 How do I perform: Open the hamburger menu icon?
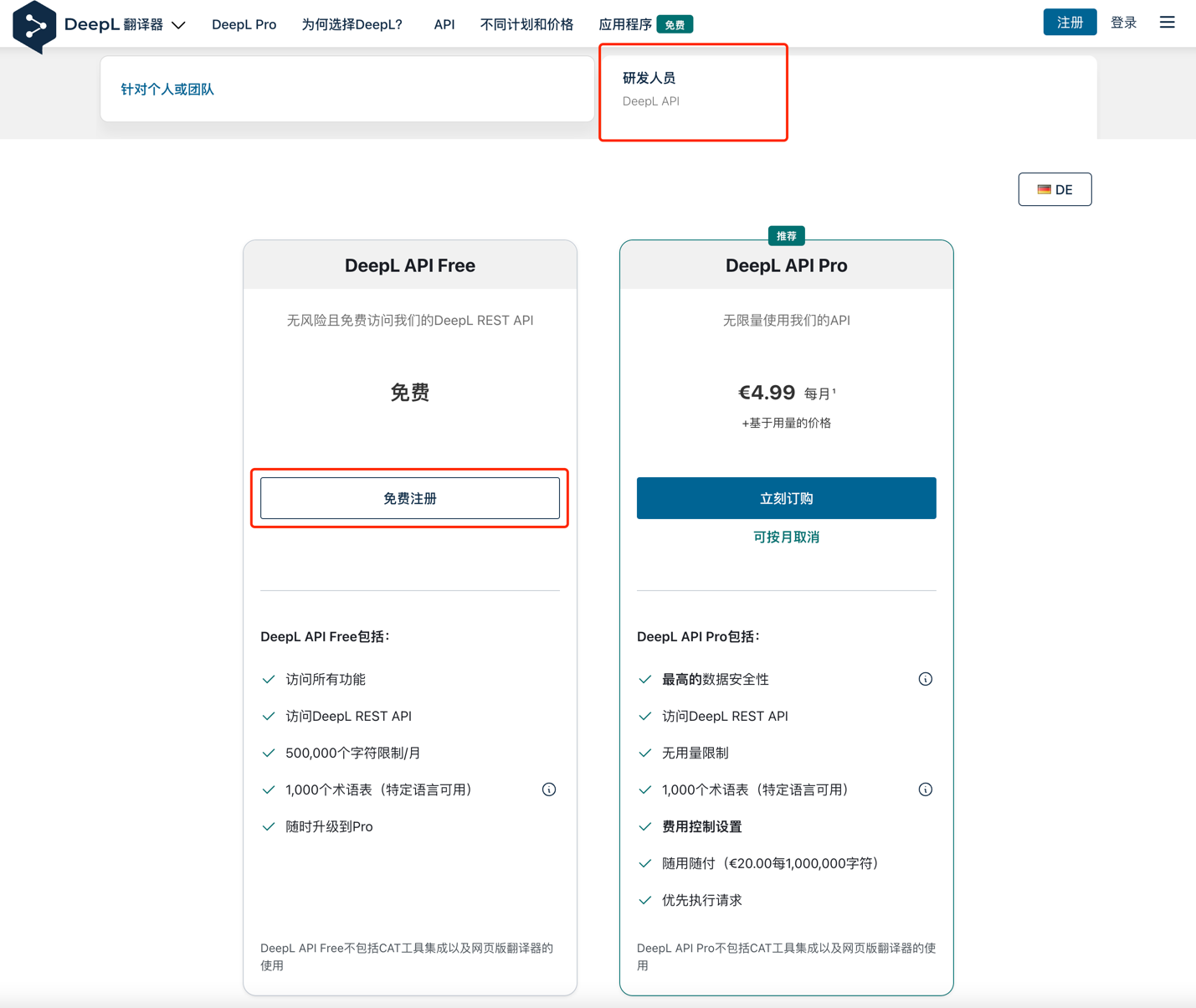pos(1167,23)
